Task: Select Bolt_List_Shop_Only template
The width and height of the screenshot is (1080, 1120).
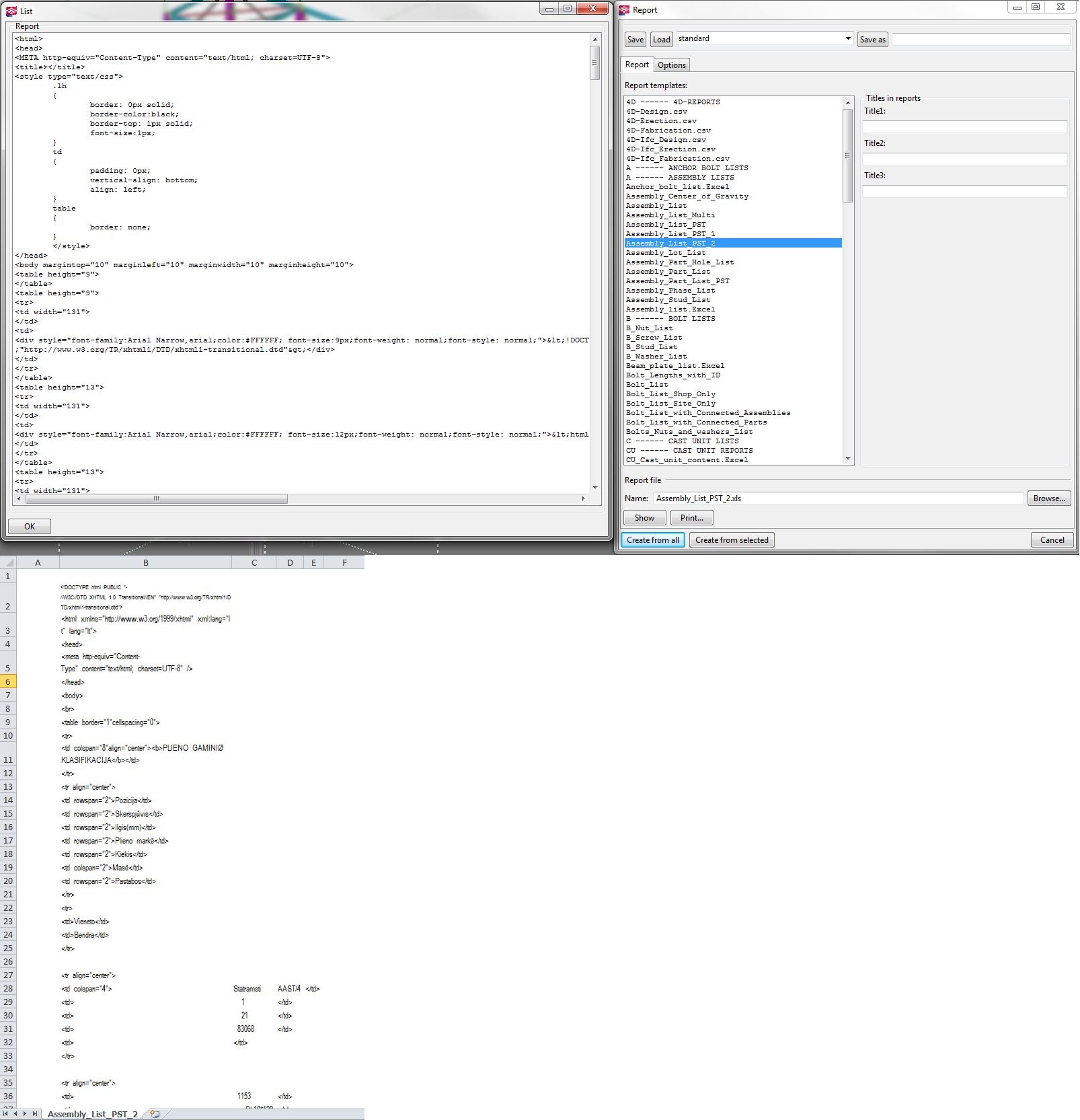Action: [670, 394]
